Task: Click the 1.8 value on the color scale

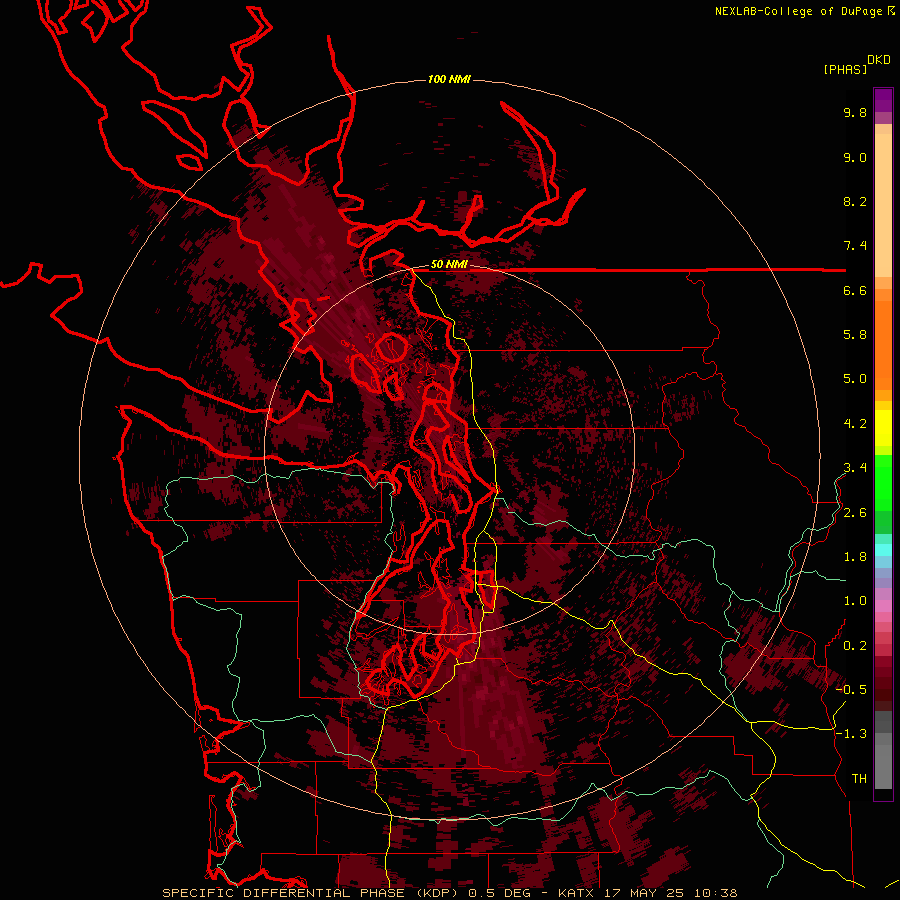Action: point(855,557)
